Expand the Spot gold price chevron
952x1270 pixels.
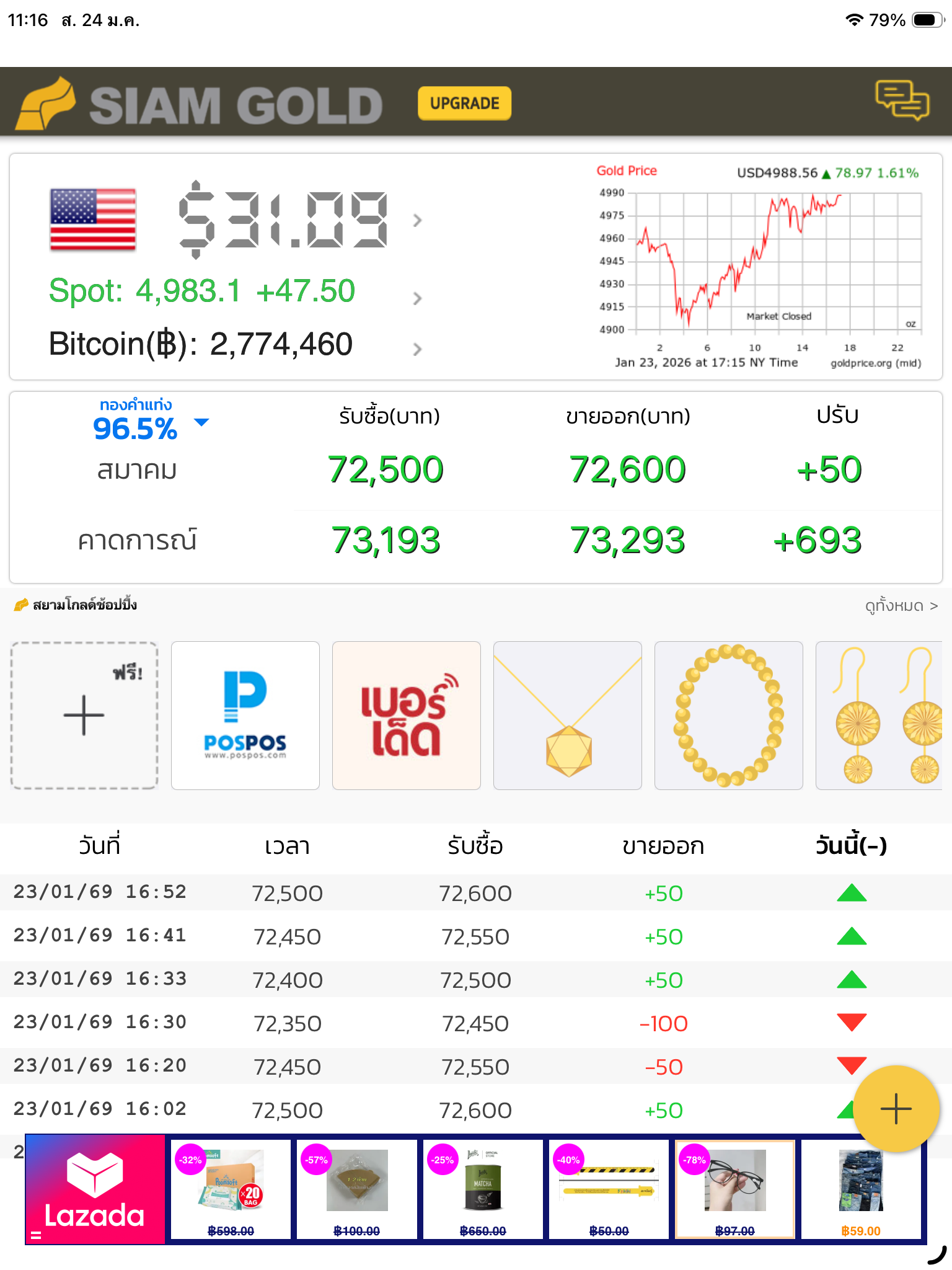pos(417,298)
